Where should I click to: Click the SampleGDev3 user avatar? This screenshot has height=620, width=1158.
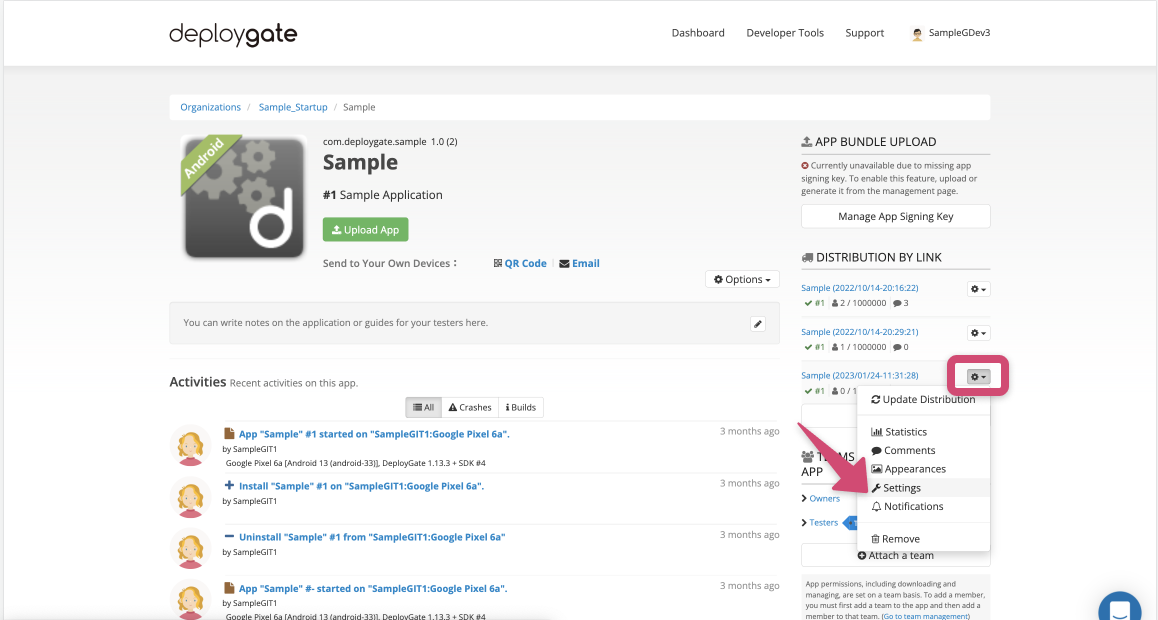tap(917, 33)
